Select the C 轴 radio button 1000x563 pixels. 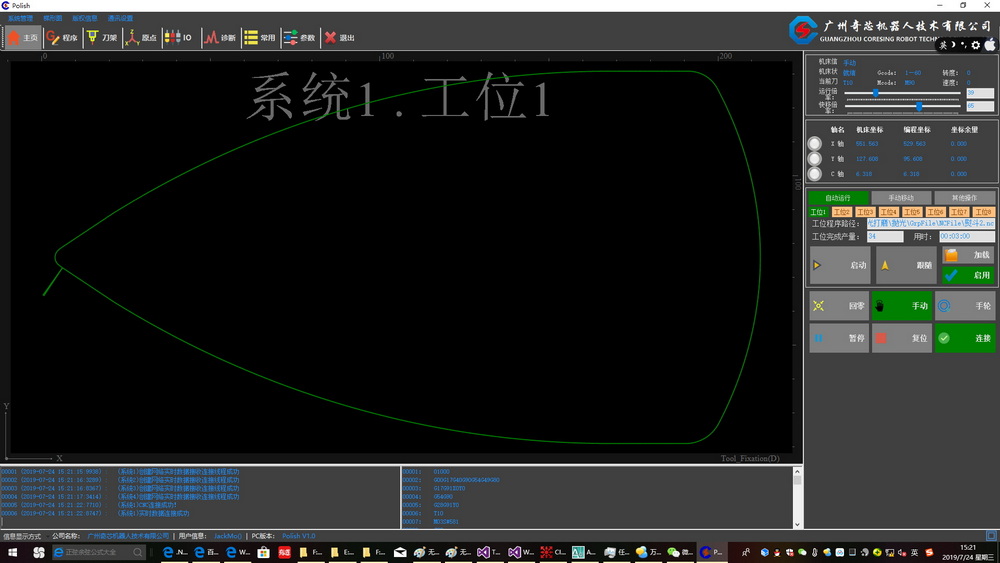coord(815,174)
